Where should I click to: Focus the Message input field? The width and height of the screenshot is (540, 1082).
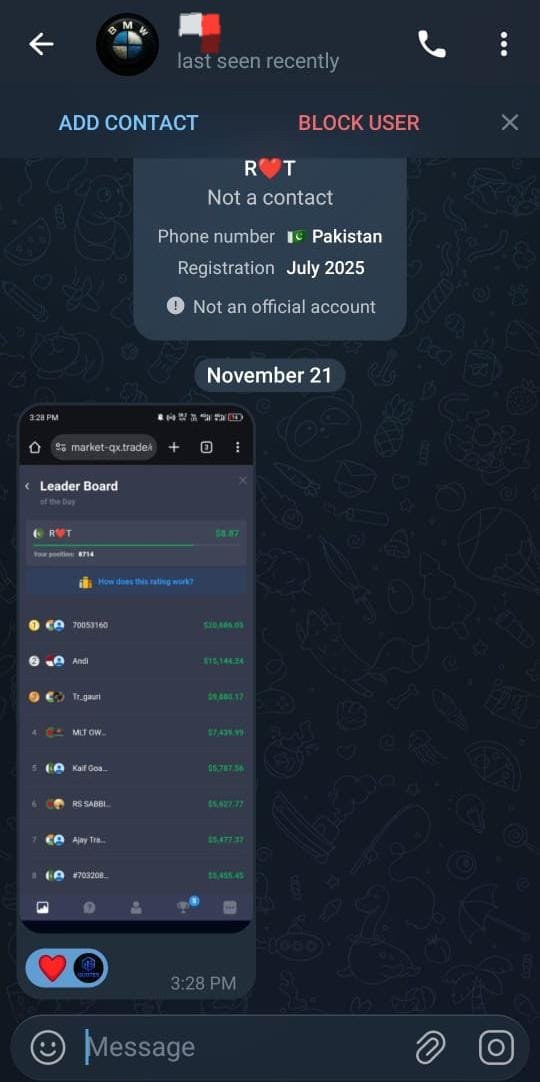[x=245, y=1047]
